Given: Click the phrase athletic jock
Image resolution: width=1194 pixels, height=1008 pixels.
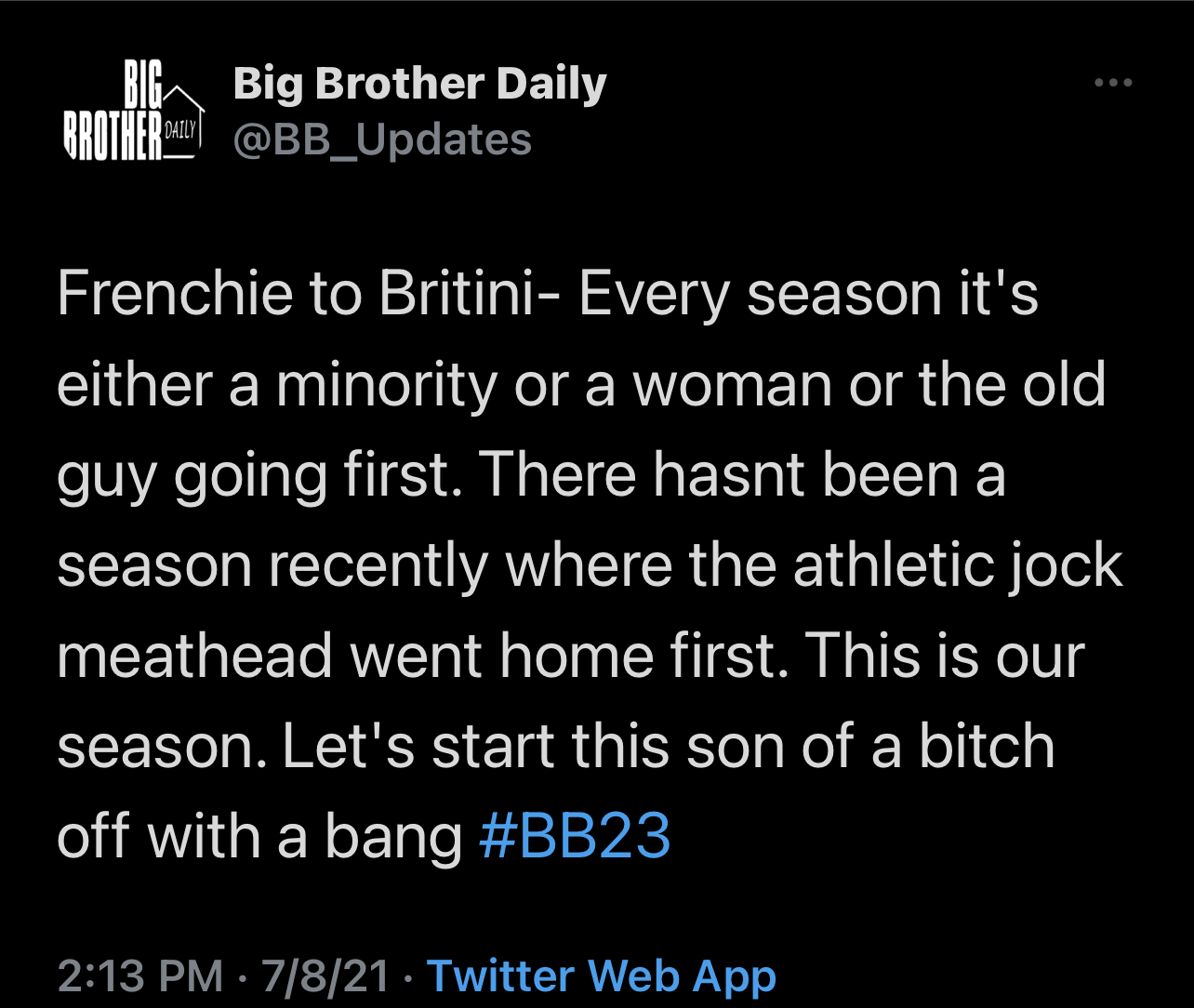Looking at the screenshot, I should (957, 566).
